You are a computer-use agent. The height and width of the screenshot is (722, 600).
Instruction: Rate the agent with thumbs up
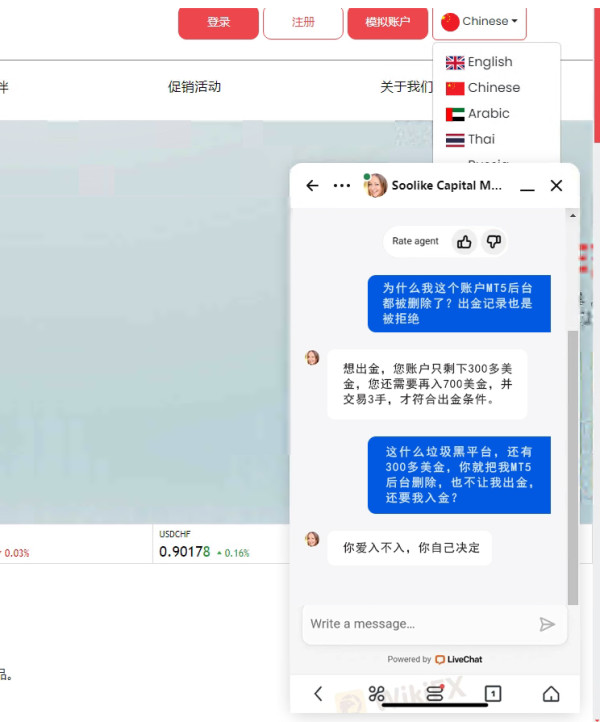click(x=464, y=241)
